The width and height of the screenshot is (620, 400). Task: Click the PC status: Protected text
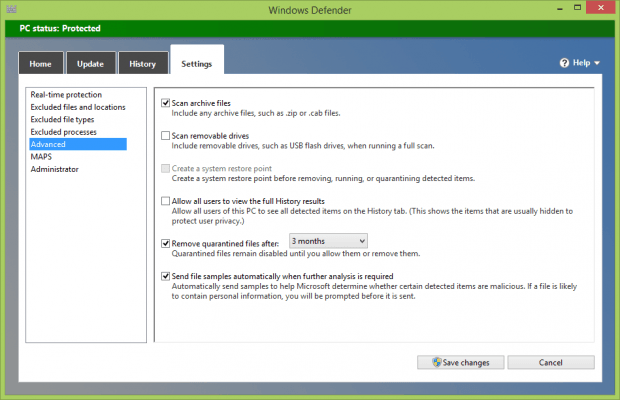click(x=60, y=28)
